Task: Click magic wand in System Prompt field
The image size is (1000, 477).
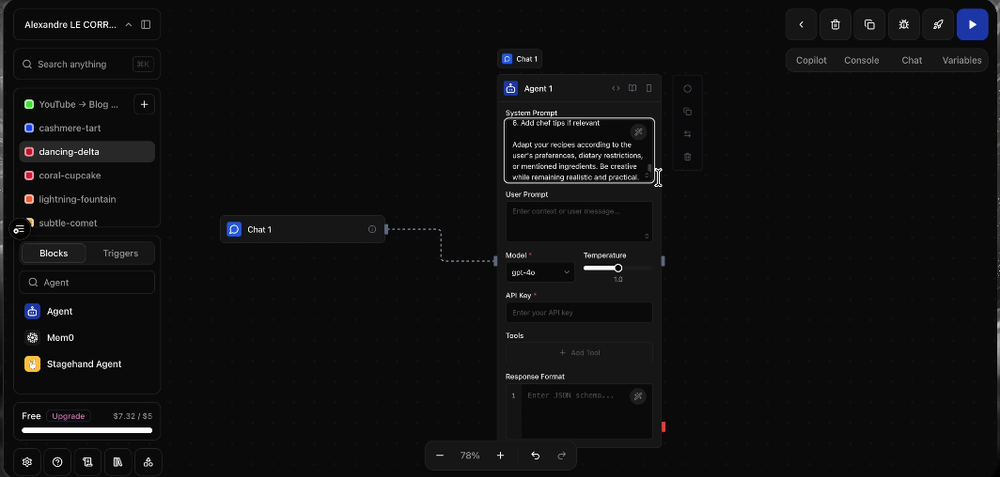Action: coord(638,132)
